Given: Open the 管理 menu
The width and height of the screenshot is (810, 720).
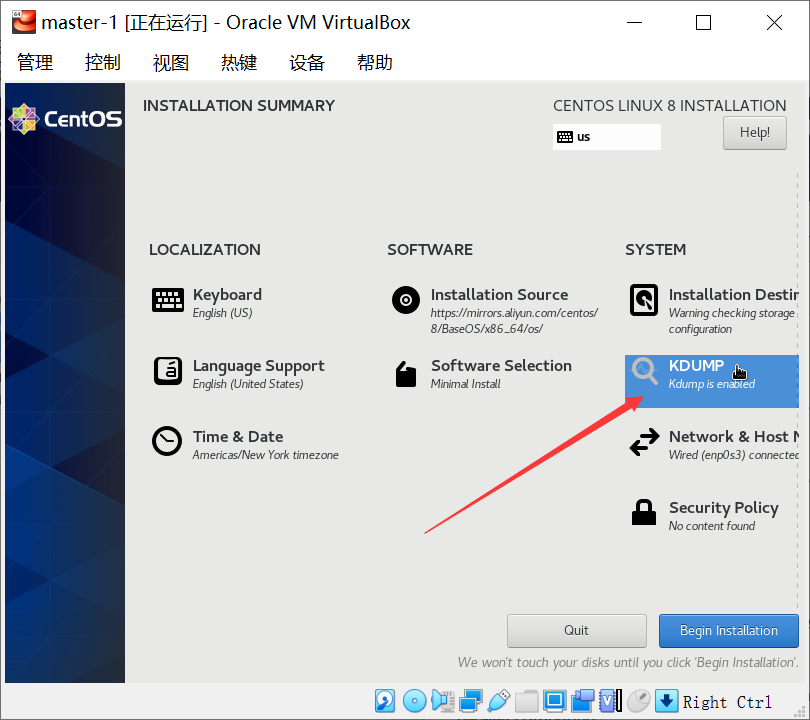Looking at the screenshot, I should click(x=35, y=62).
